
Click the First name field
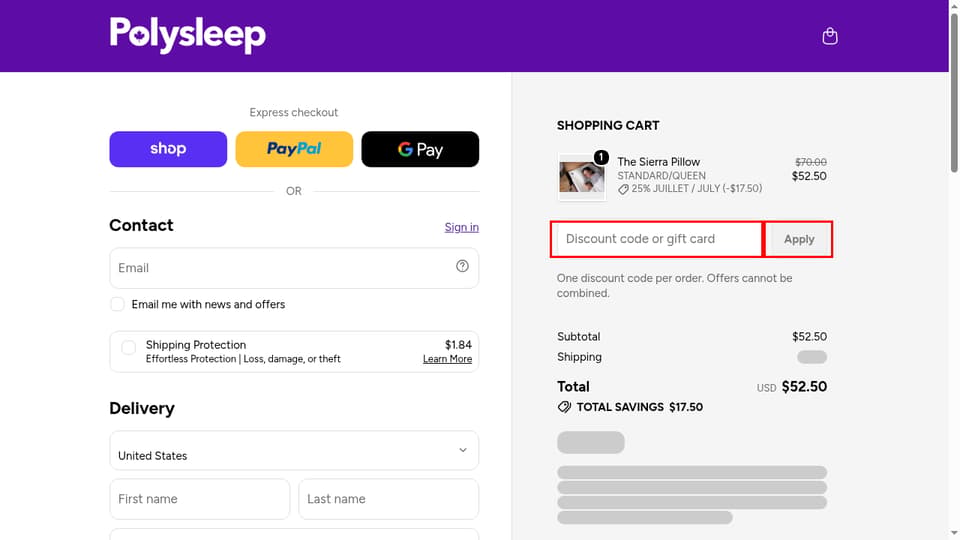pos(200,499)
